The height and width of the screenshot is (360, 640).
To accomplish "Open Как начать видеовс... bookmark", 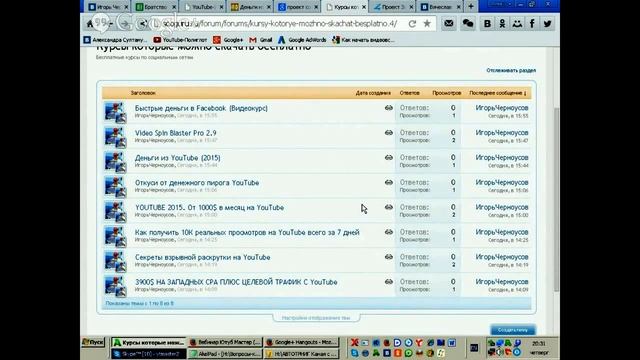I will click(x=363, y=40).
